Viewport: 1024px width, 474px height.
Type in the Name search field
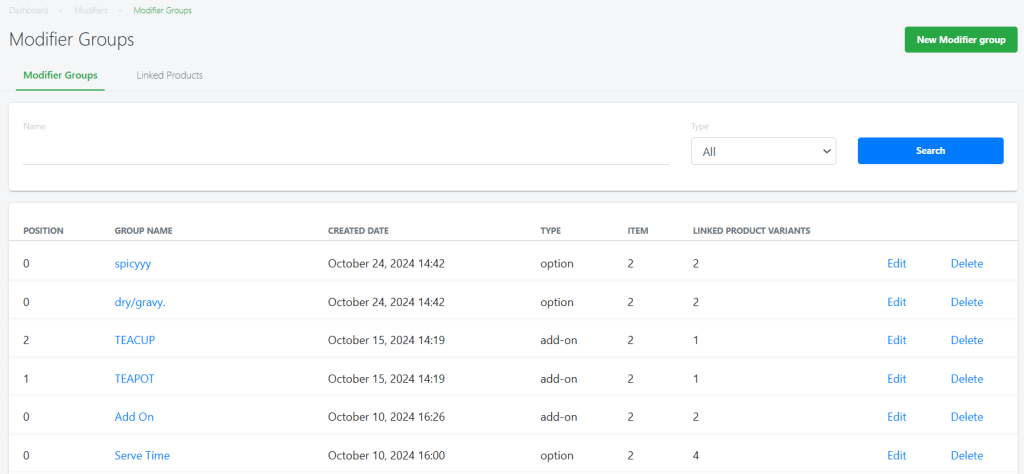tap(345, 151)
